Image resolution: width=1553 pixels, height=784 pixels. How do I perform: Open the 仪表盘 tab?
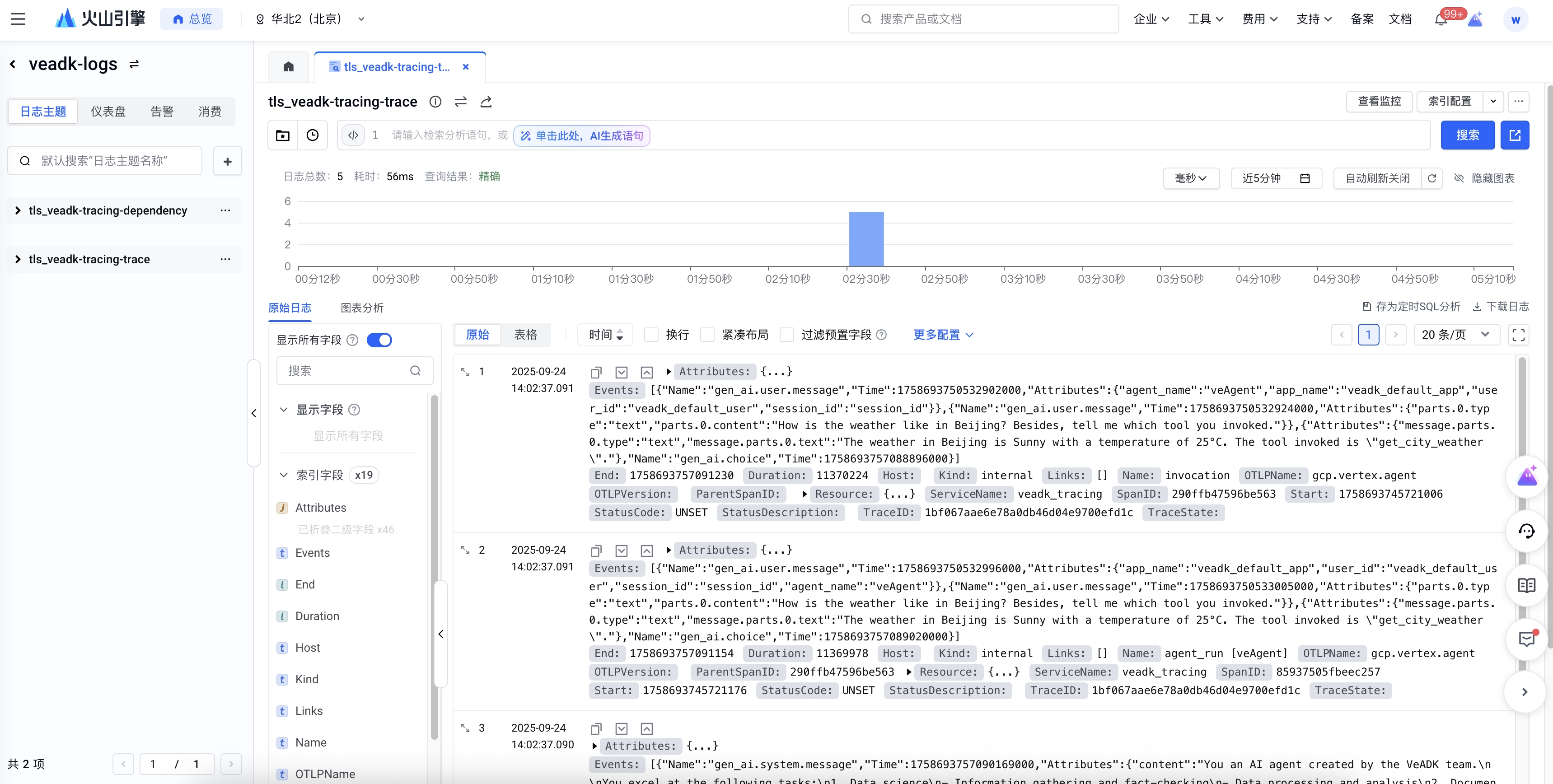(108, 112)
